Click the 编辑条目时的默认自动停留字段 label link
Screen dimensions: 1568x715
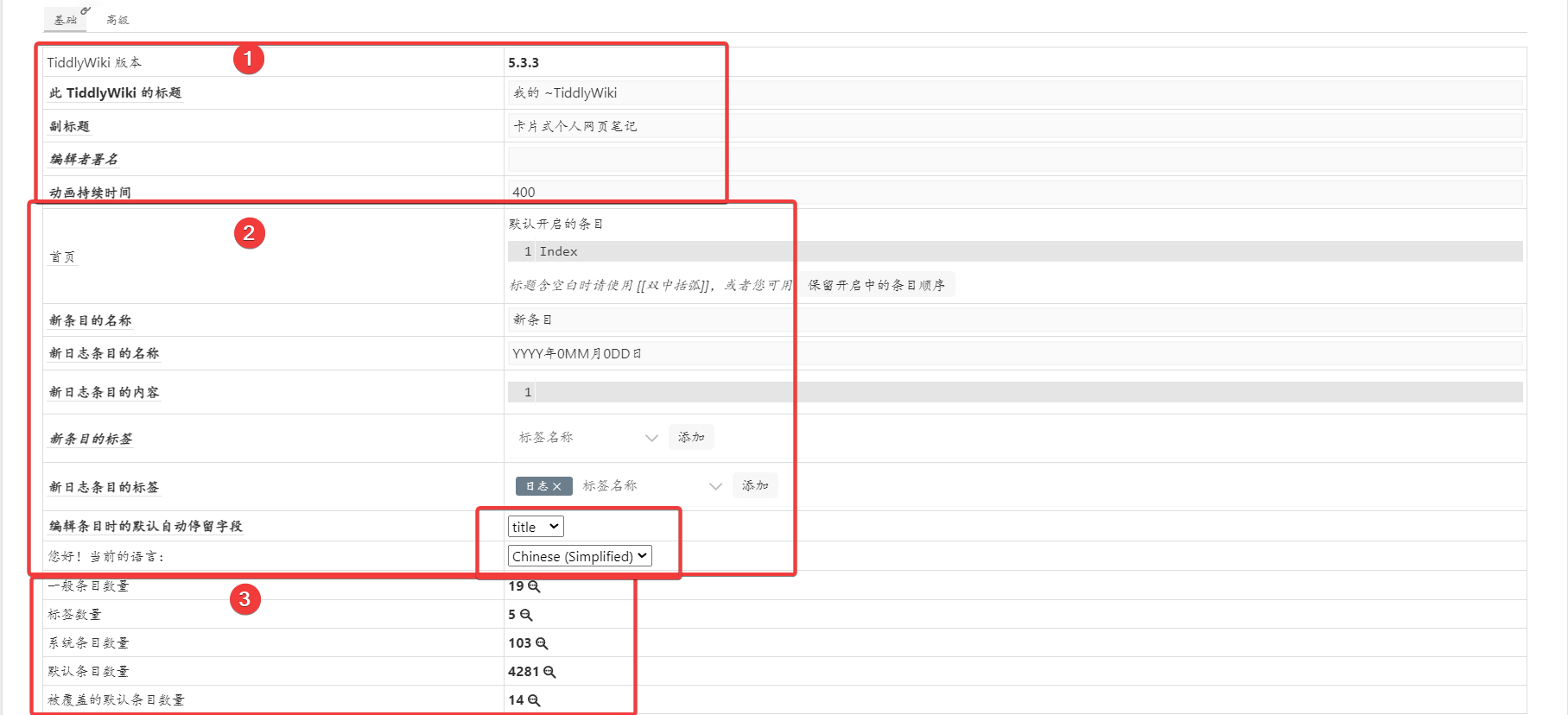coord(145,526)
